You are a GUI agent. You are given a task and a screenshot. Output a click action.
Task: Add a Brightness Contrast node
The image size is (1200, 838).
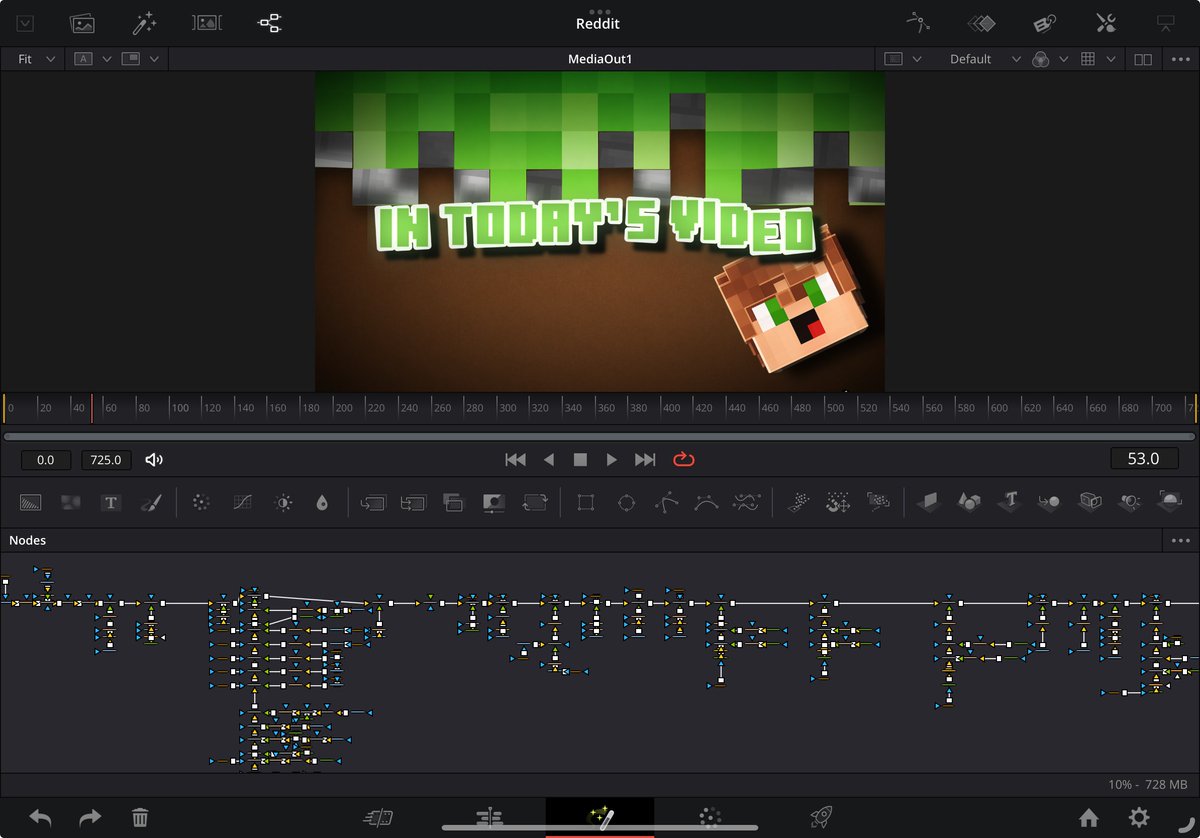[283, 502]
